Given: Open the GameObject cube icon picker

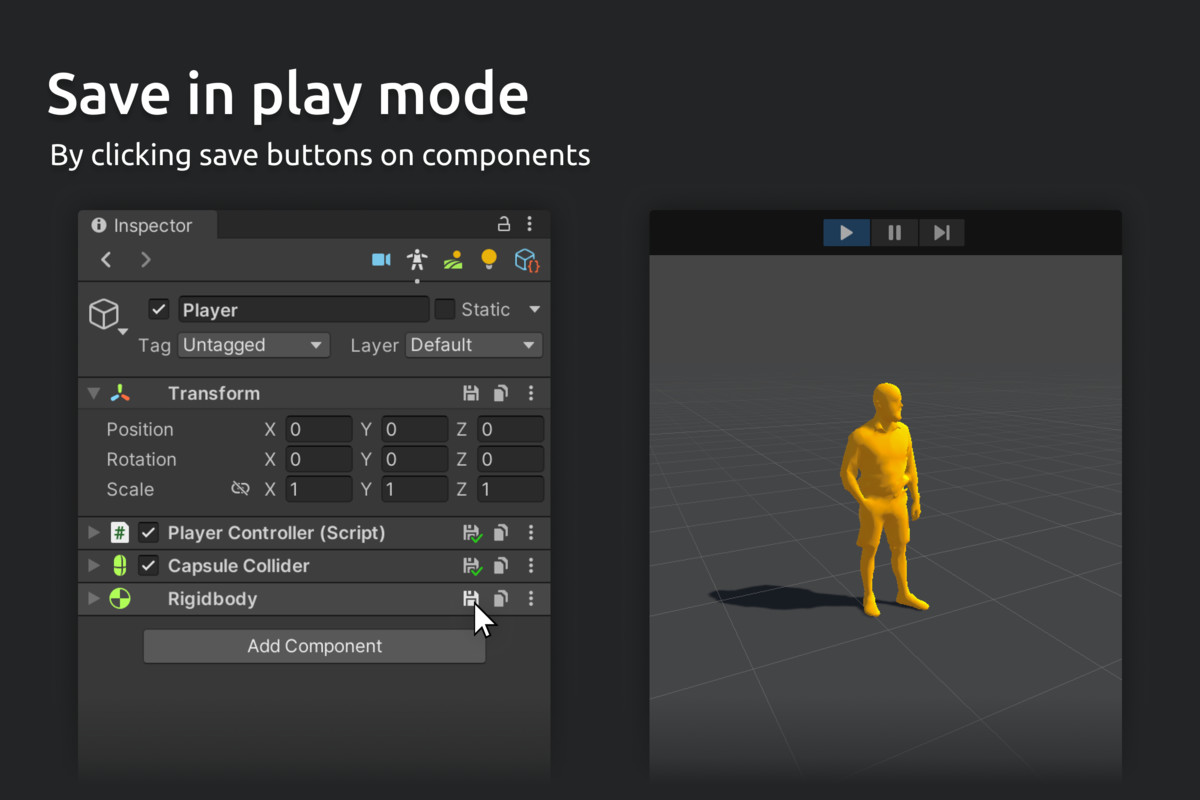Looking at the screenshot, I should coord(105,314).
